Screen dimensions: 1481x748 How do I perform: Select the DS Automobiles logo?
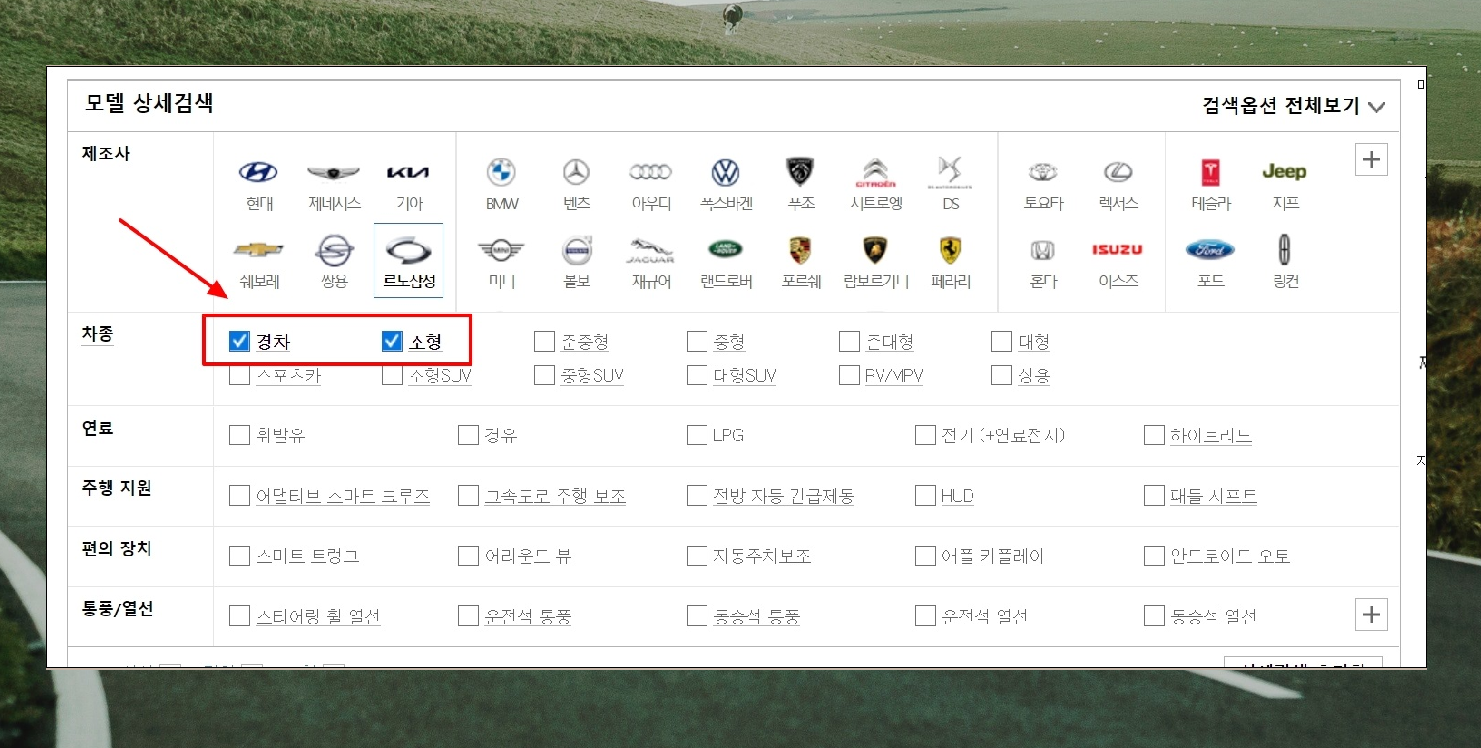950,171
